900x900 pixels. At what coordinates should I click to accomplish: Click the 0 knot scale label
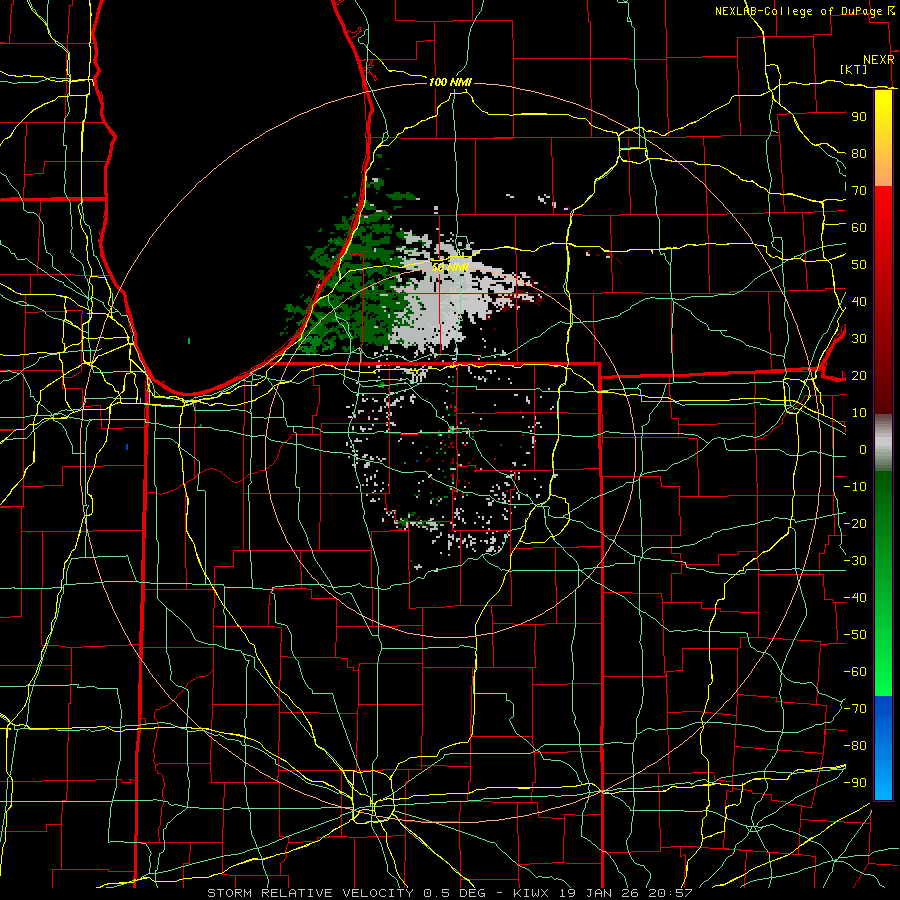coord(863,450)
